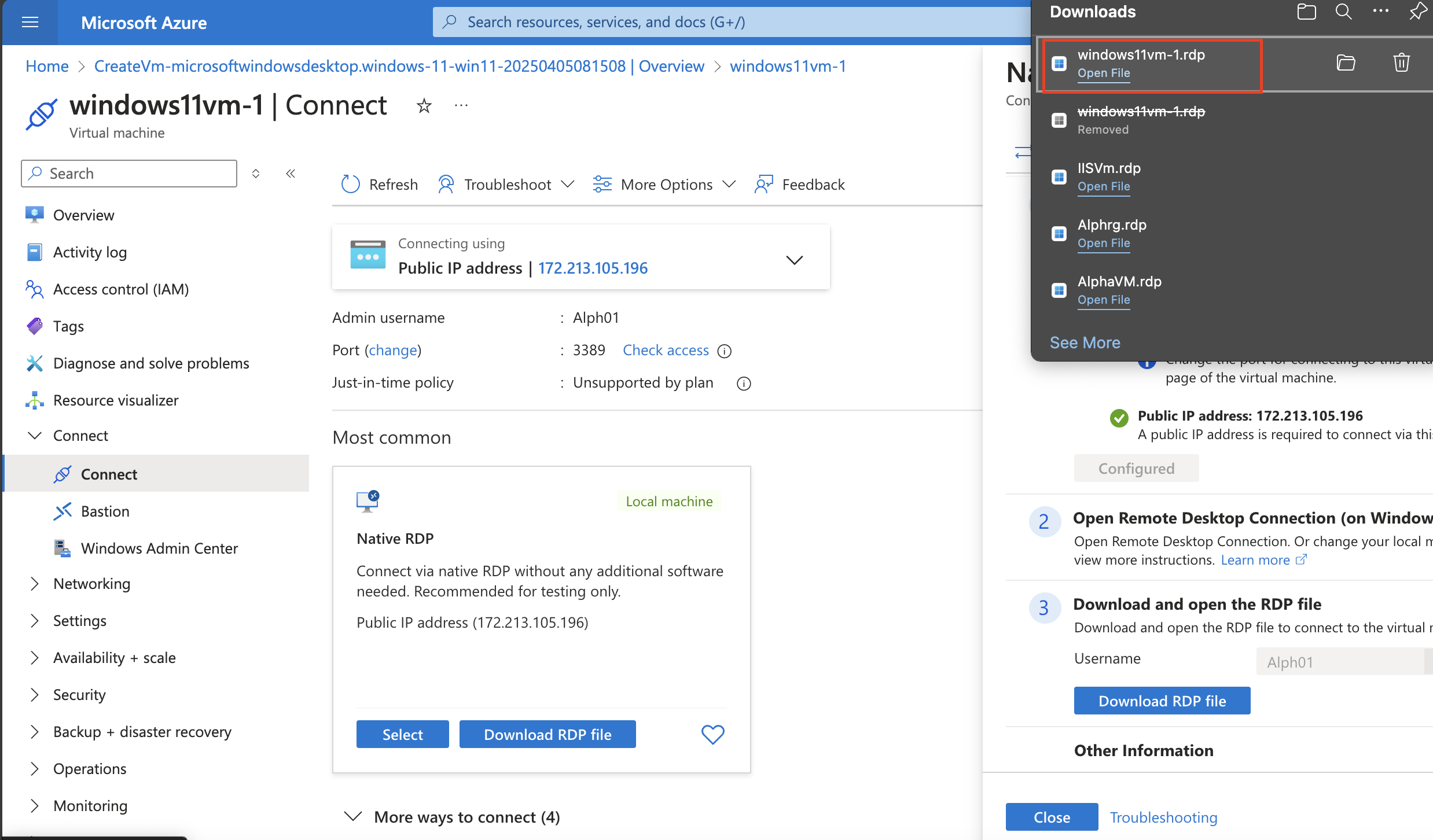Image resolution: width=1433 pixels, height=840 pixels.
Task: Open the More Options dropdown
Action: click(664, 185)
